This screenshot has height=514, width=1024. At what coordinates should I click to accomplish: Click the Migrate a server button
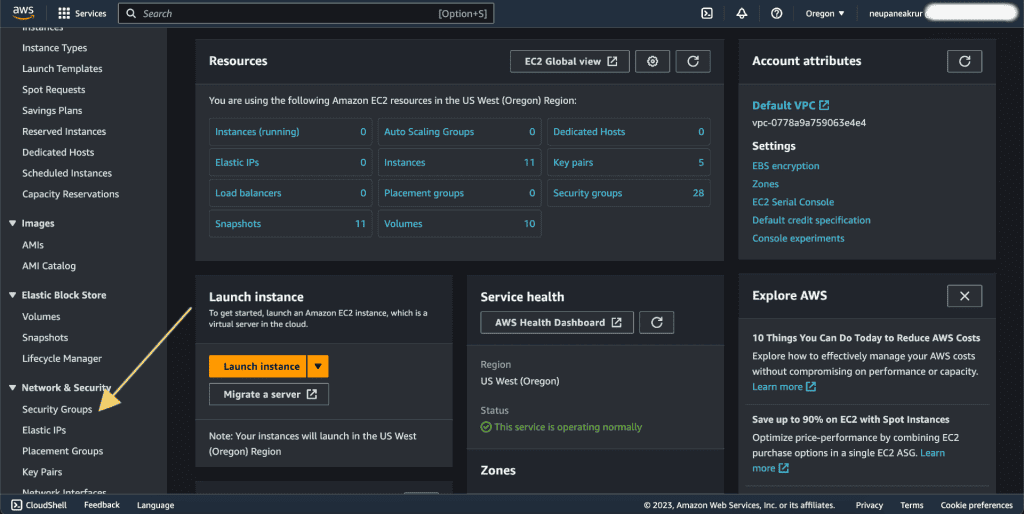pos(269,394)
